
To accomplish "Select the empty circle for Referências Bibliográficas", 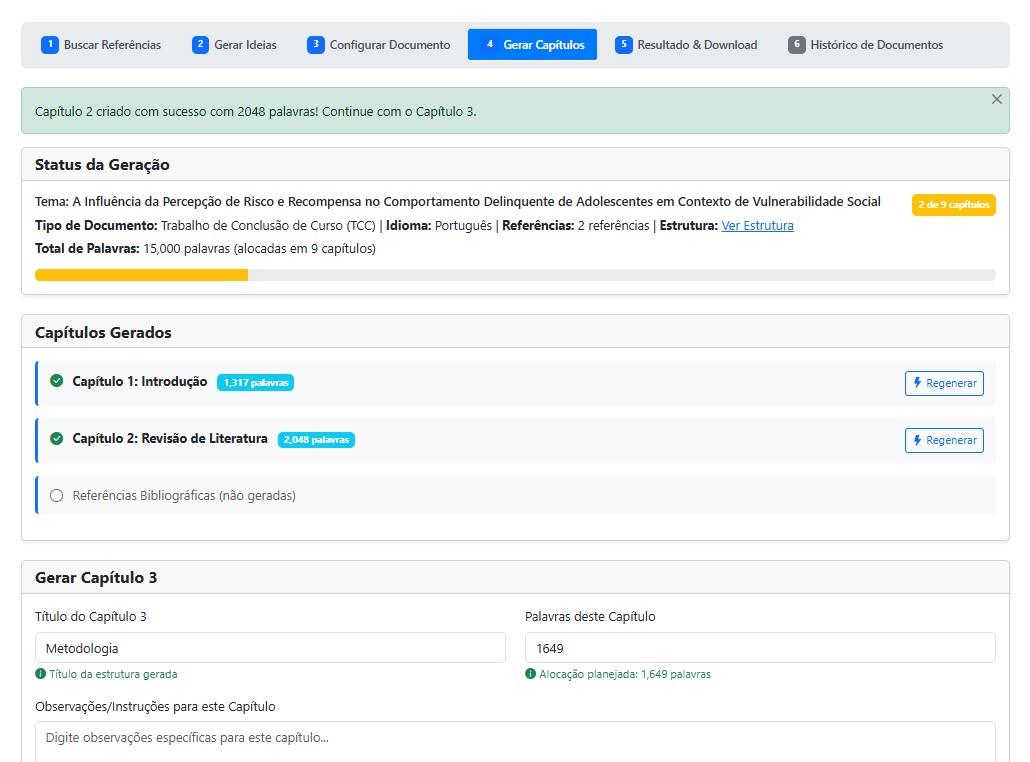I will (x=56, y=495).
